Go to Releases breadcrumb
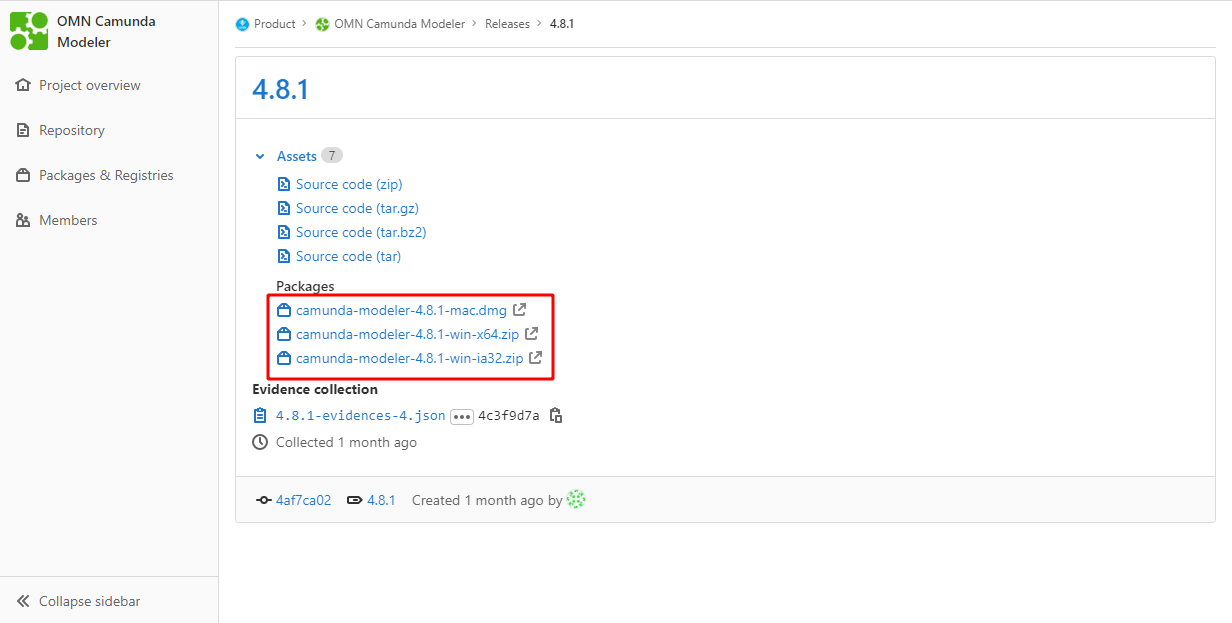The image size is (1232, 623). tap(507, 23)
